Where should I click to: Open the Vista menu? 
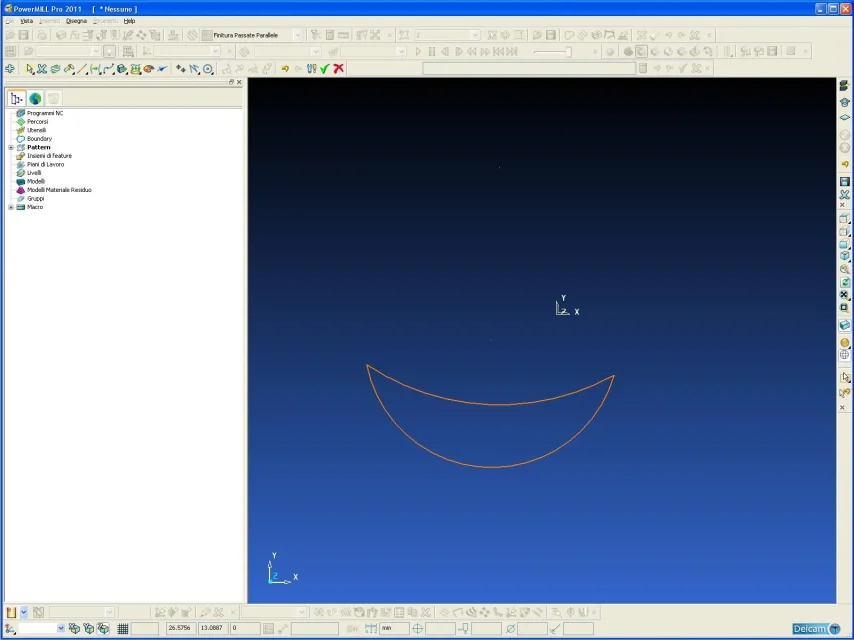click(27, 20)
